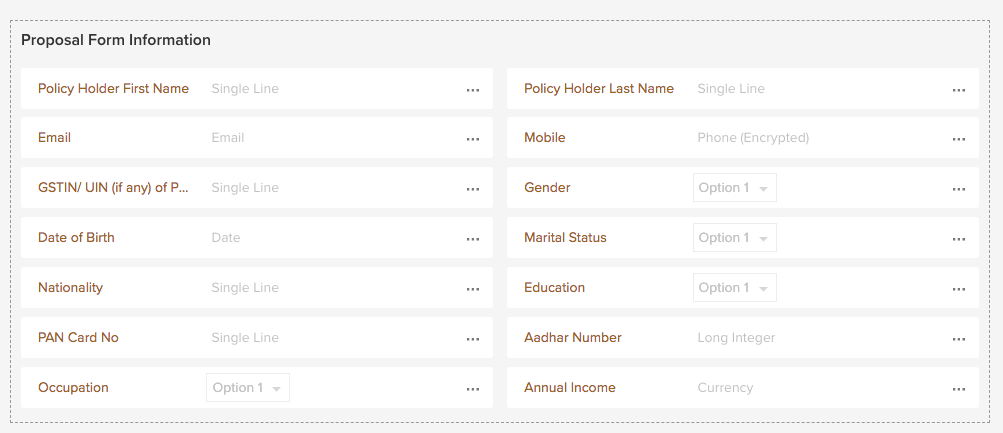Click the ellipsis icon for Aadhar Number
Viewport: 1003px width, 433px height.
tap(959, 339)
